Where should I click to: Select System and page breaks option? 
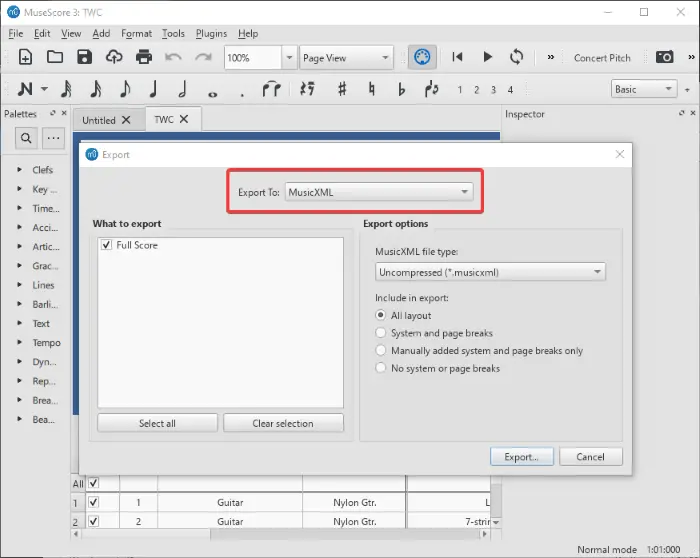380,333
